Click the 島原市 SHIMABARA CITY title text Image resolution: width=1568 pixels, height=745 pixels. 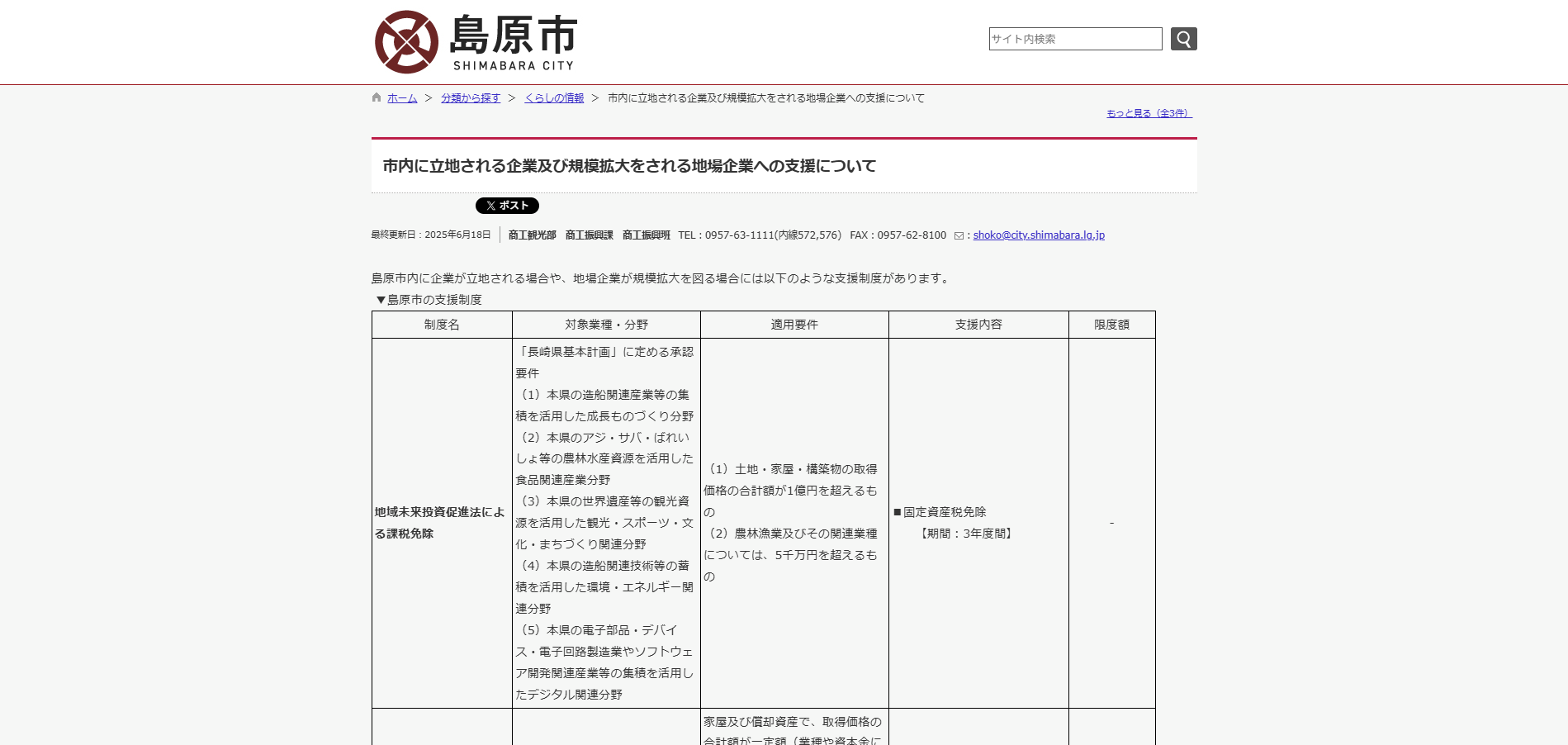[514, 43]
